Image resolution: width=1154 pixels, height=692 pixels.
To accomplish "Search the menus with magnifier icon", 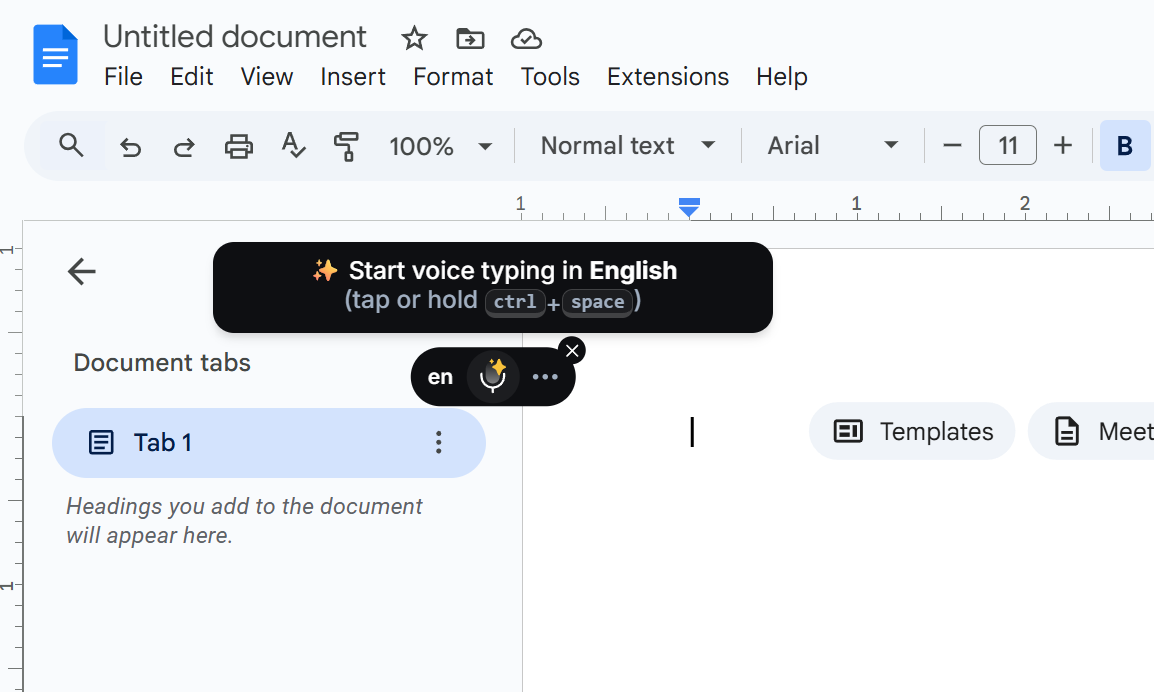I will [71, 146].
